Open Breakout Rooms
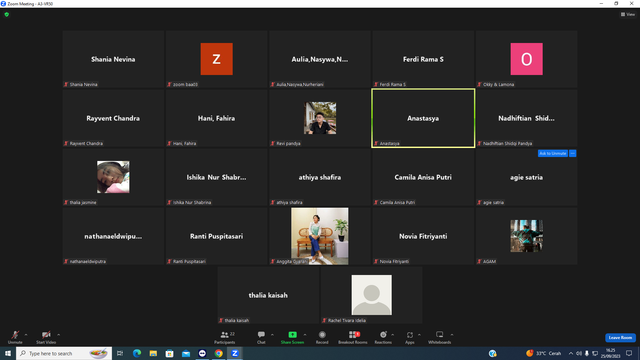Viewport: 640px width, 360px height. pyautogui.click(x=353, y=337)
